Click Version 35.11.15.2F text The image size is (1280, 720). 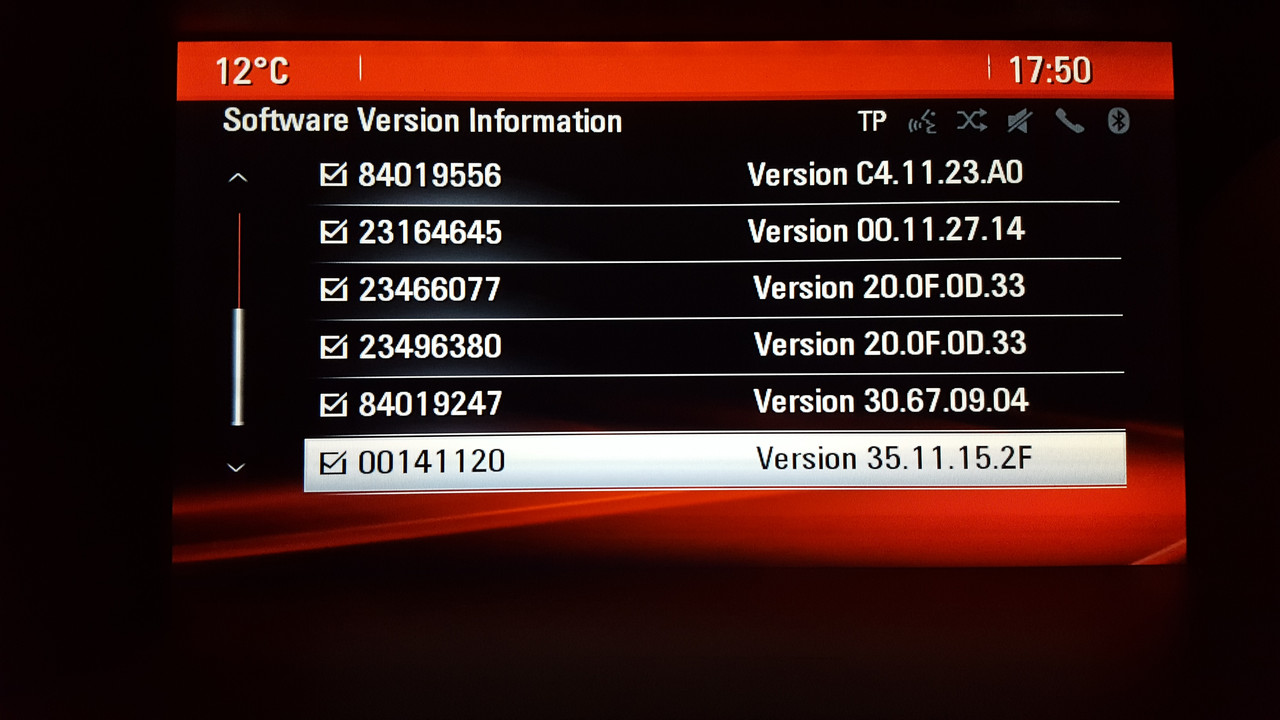[894, 459]
